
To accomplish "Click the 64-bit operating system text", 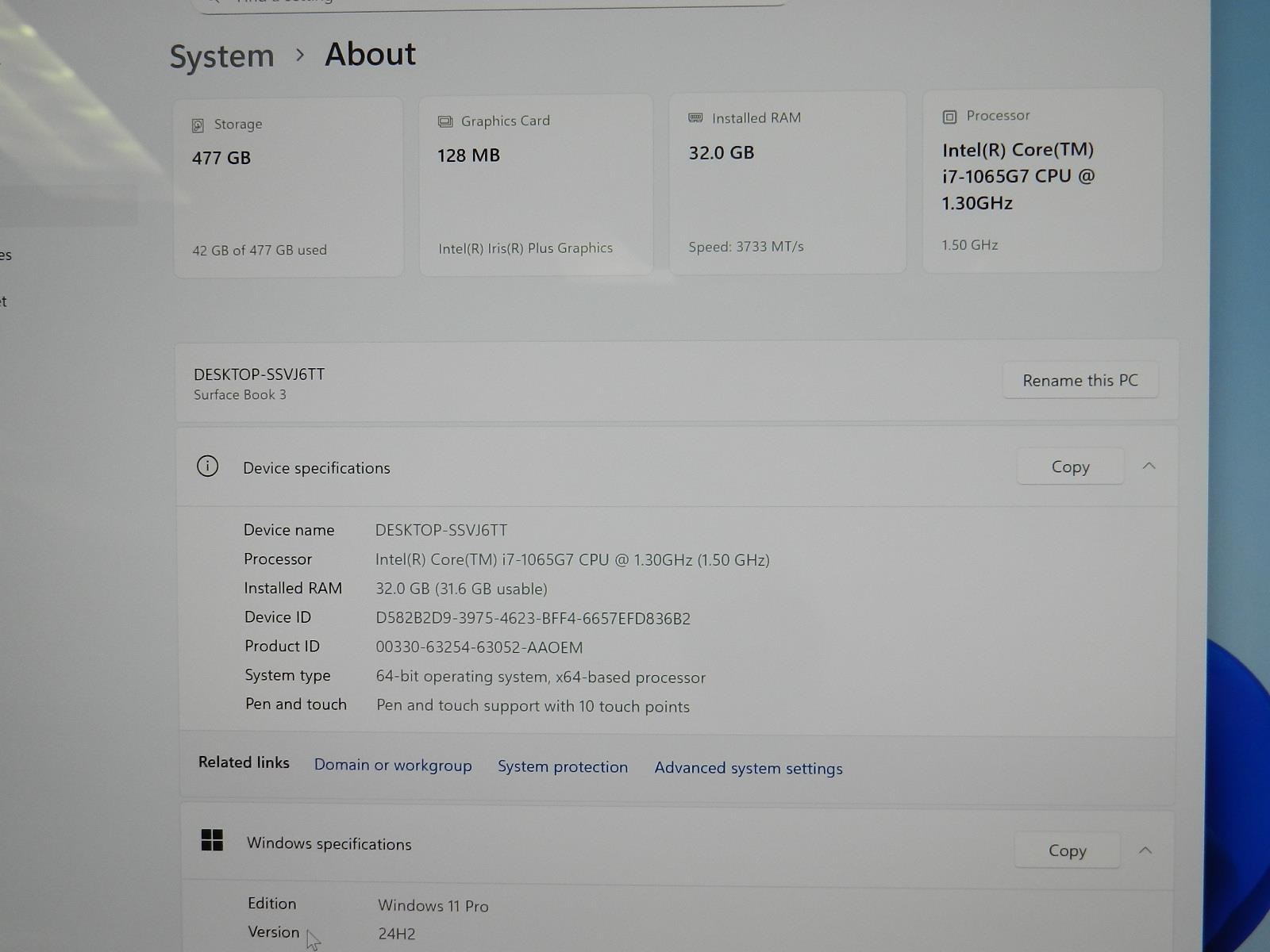I will click(x=541, y=677).
